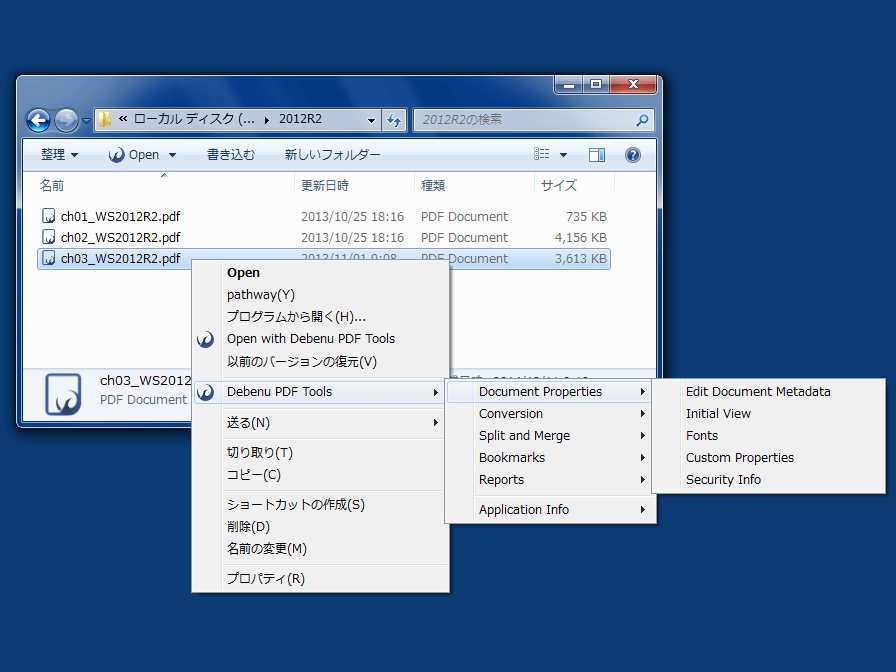Click ch02_WS2012R2.pdf file icon

[x=49, y=237]
